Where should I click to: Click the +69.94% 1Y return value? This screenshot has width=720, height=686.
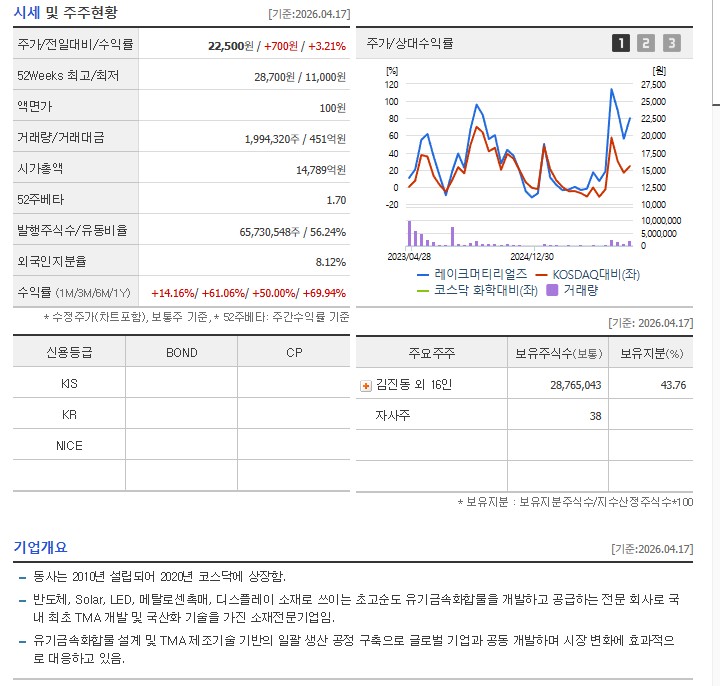coord(324,293)
